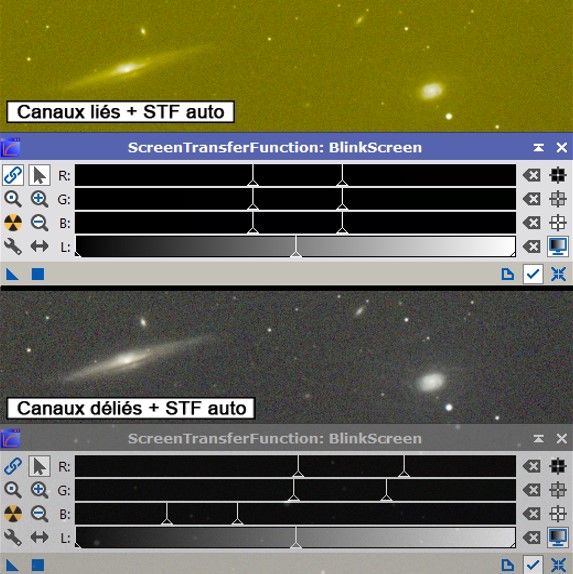Click the blue Apply square in upper panel

(x=38, y=274)
